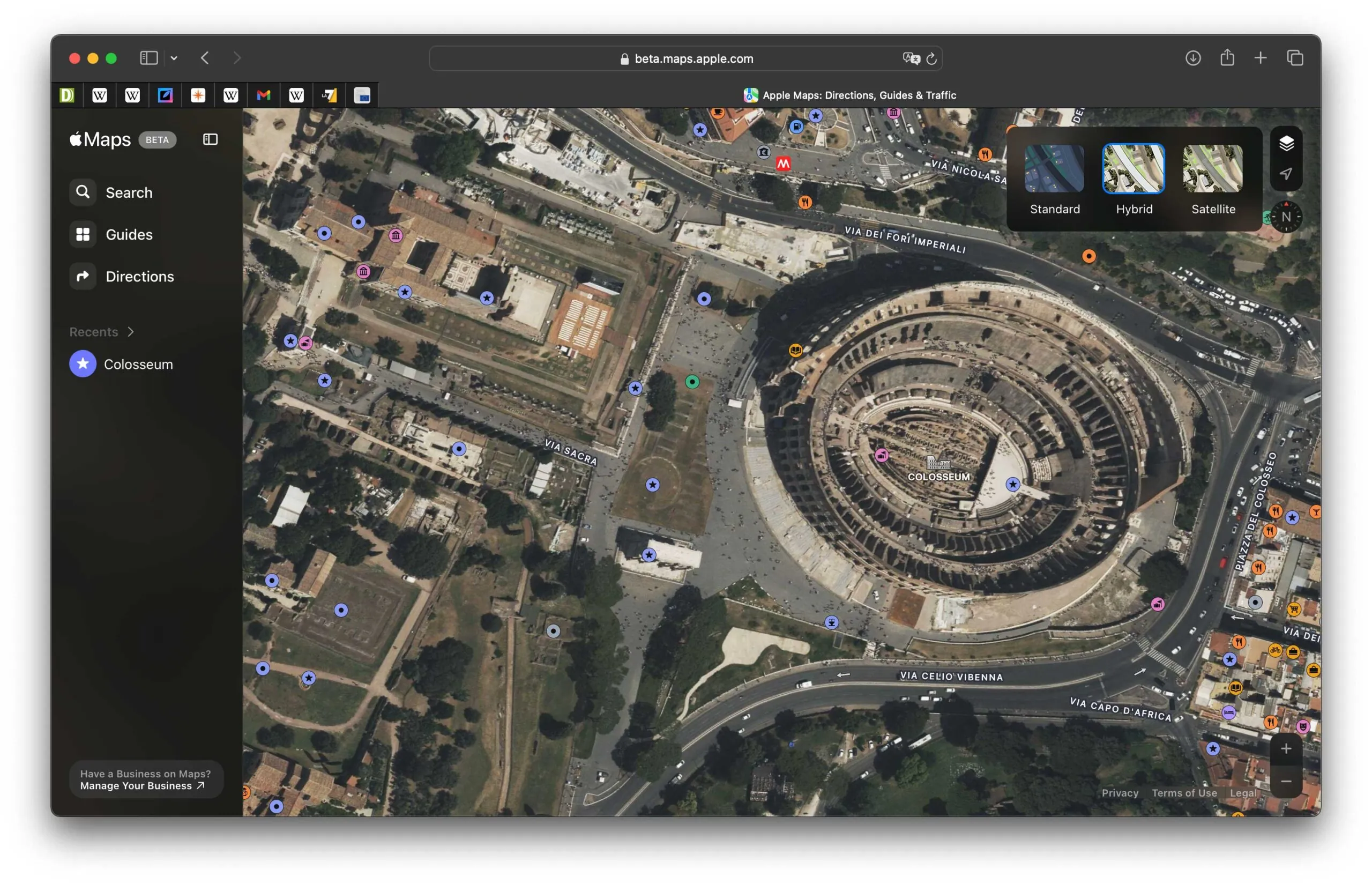The image size is (1372, 884).
Task: Open Search in the Maps sidebar
Action: [x=128, y=192]
